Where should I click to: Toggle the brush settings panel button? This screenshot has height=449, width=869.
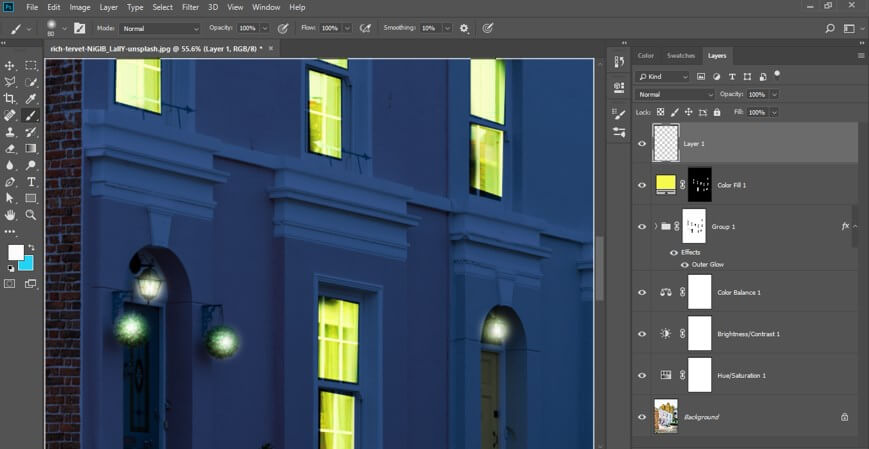pos(80,28)
